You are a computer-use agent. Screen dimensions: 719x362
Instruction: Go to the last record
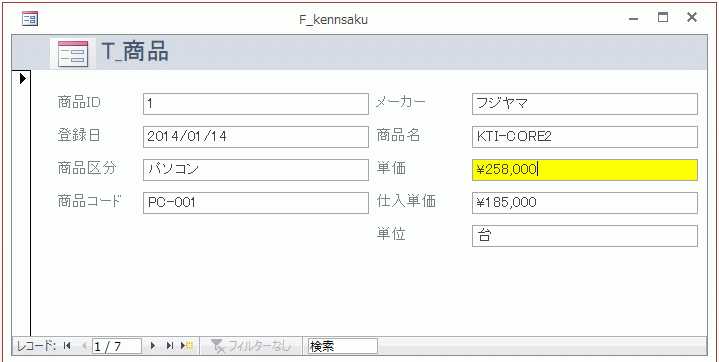(x=170, y=346)
